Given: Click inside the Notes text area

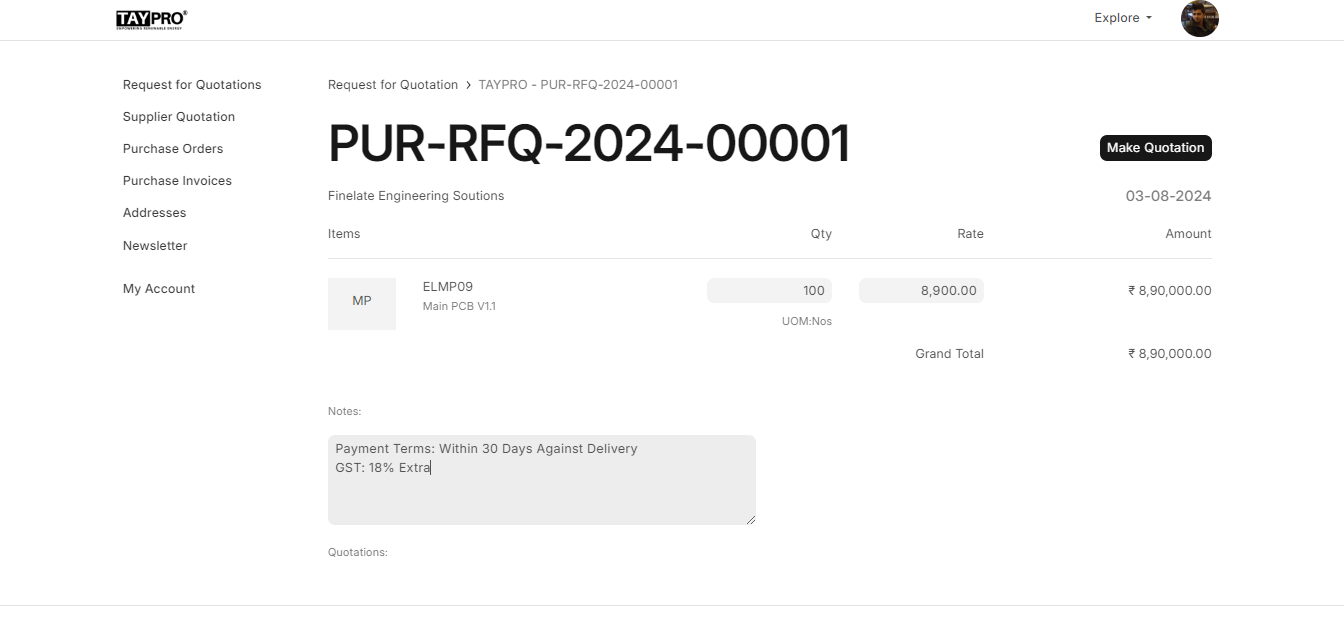Looking at the screenshot, I should tap(541, 490).
